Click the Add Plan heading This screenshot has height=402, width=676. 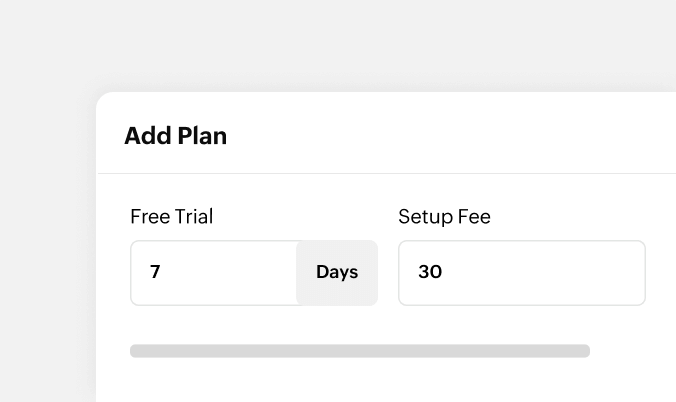(176, 136)
